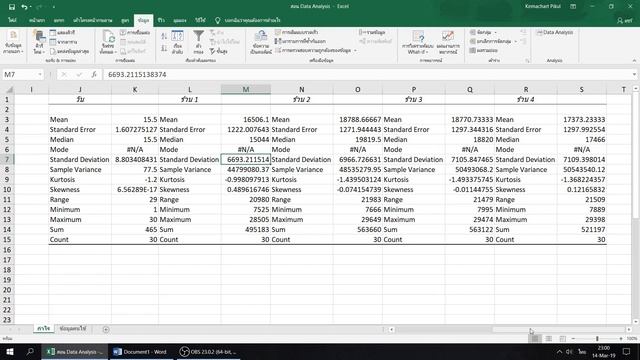Viewport: 640px width, 360px height.
Task: Click the zoom slider handle
Action: click(597, 339)
